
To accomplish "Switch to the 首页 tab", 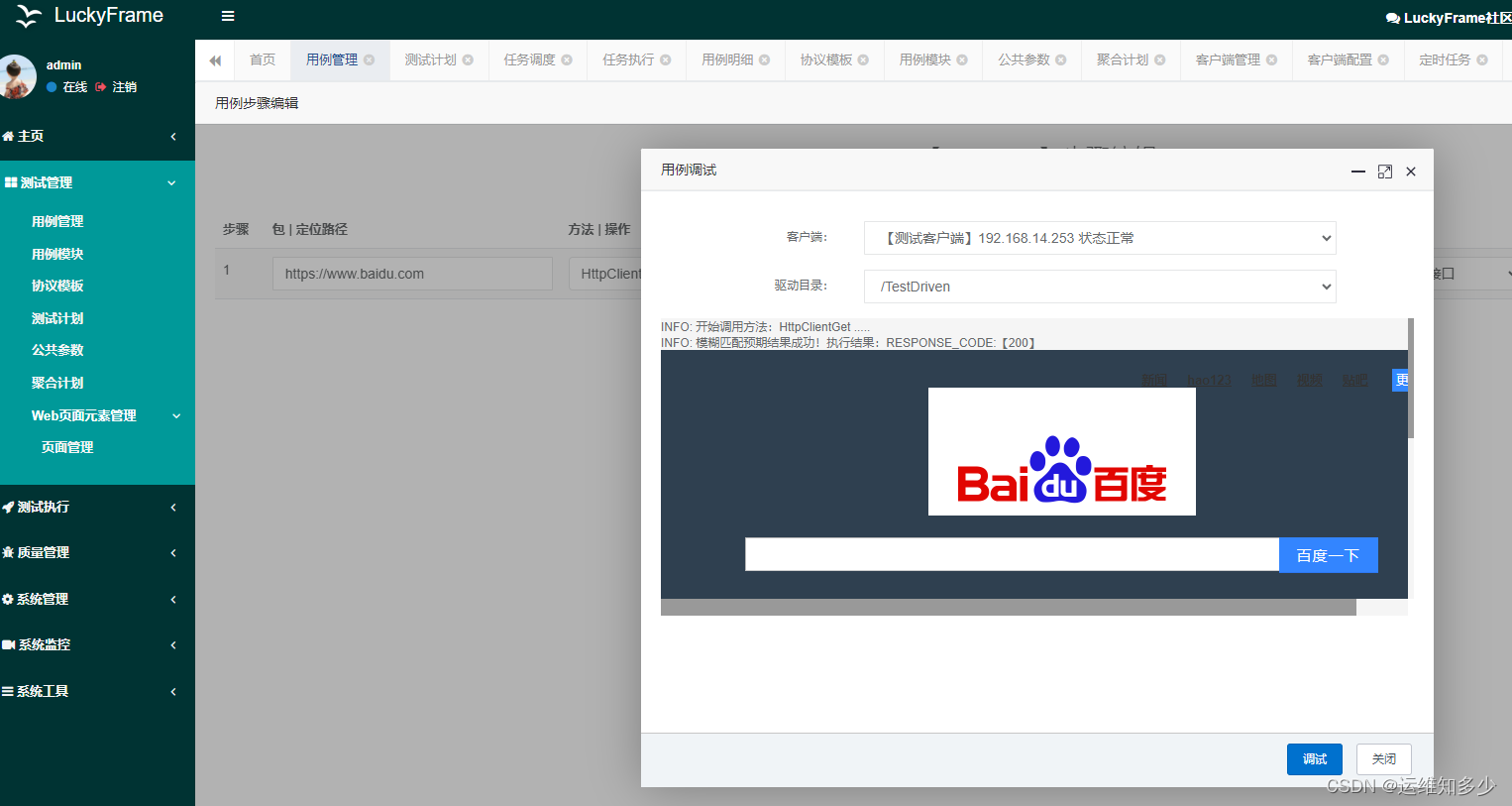I will click(x=263, y=59).
